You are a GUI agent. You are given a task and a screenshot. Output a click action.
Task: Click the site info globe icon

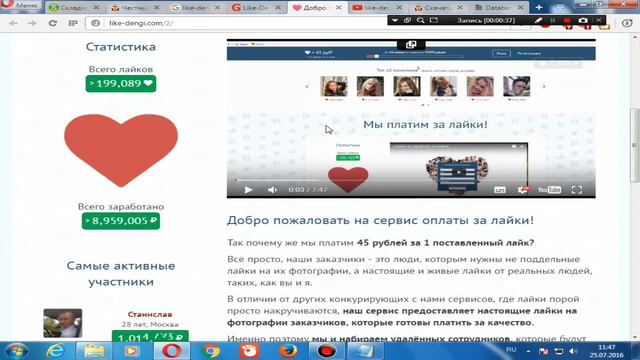(x=96, y=23)
